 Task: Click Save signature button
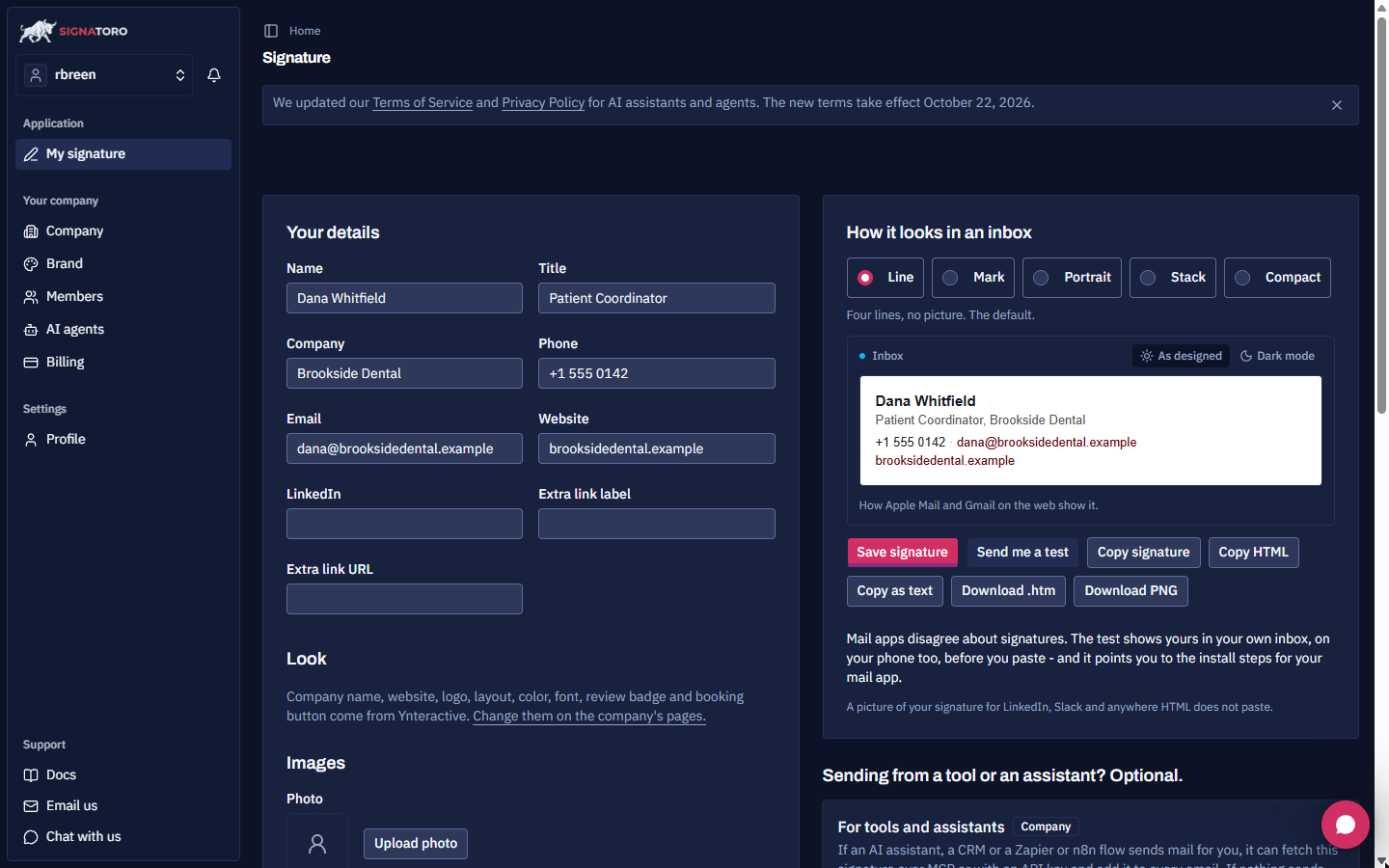[x=902, y=552]
